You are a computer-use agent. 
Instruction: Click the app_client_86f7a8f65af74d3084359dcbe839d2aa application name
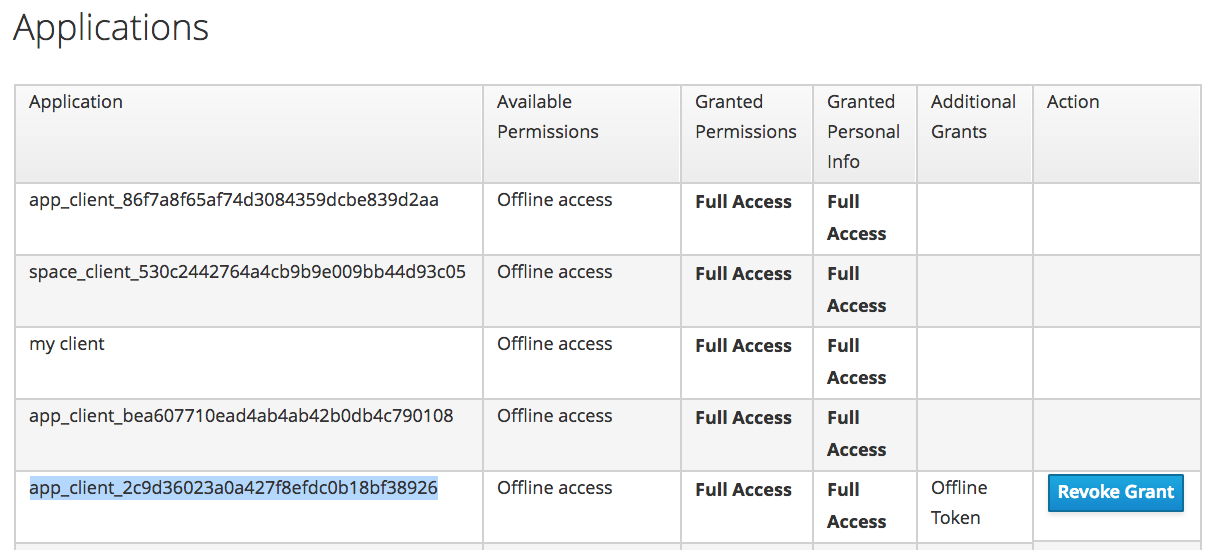tap(233, 200)
